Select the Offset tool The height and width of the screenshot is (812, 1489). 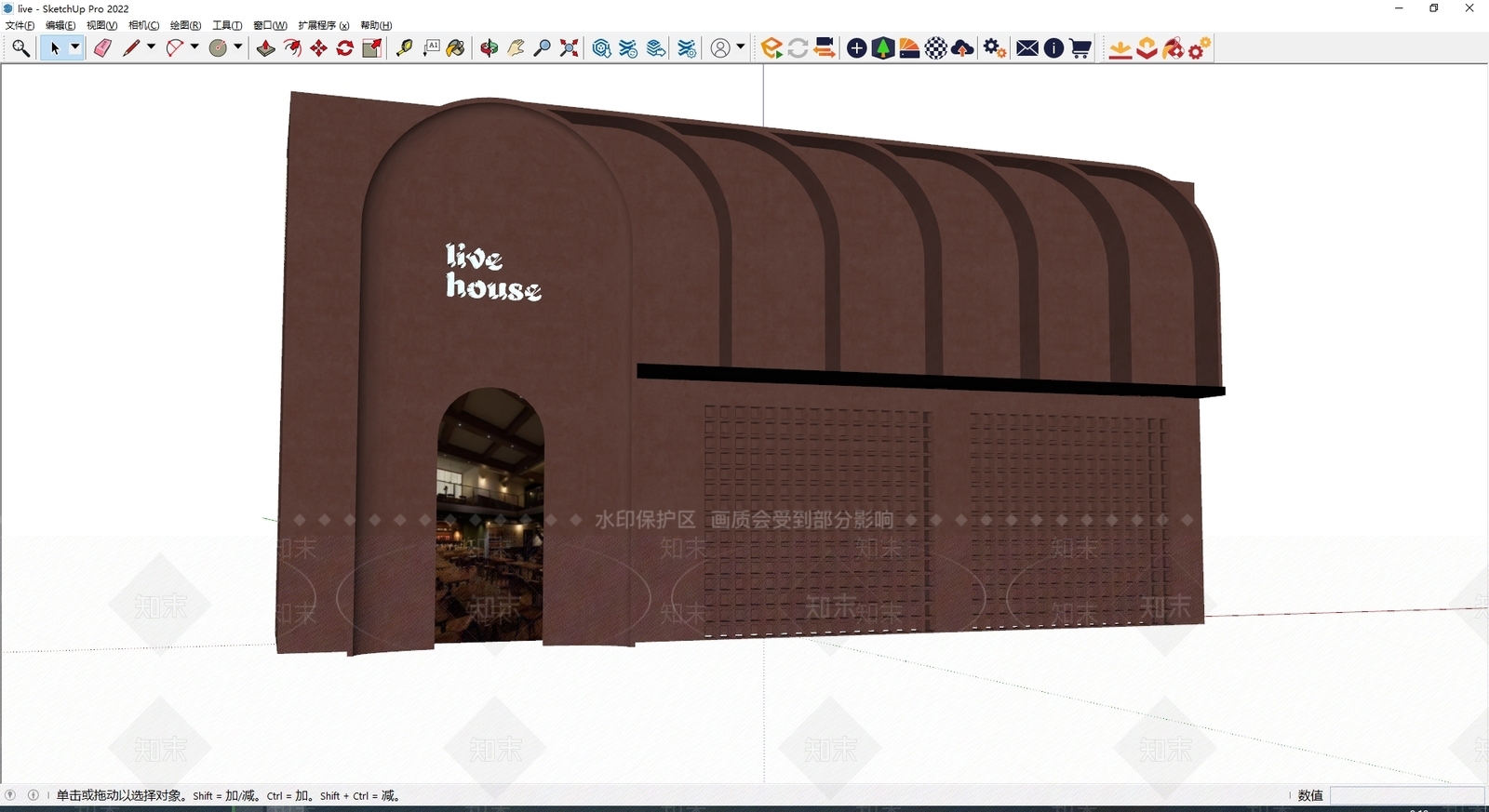pyautogui.click(x=292, y=48)
